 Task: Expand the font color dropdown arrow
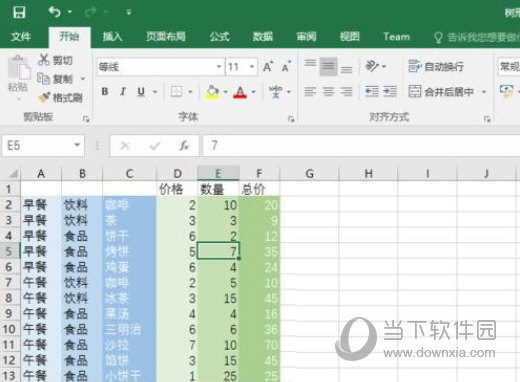coord(254,92)
